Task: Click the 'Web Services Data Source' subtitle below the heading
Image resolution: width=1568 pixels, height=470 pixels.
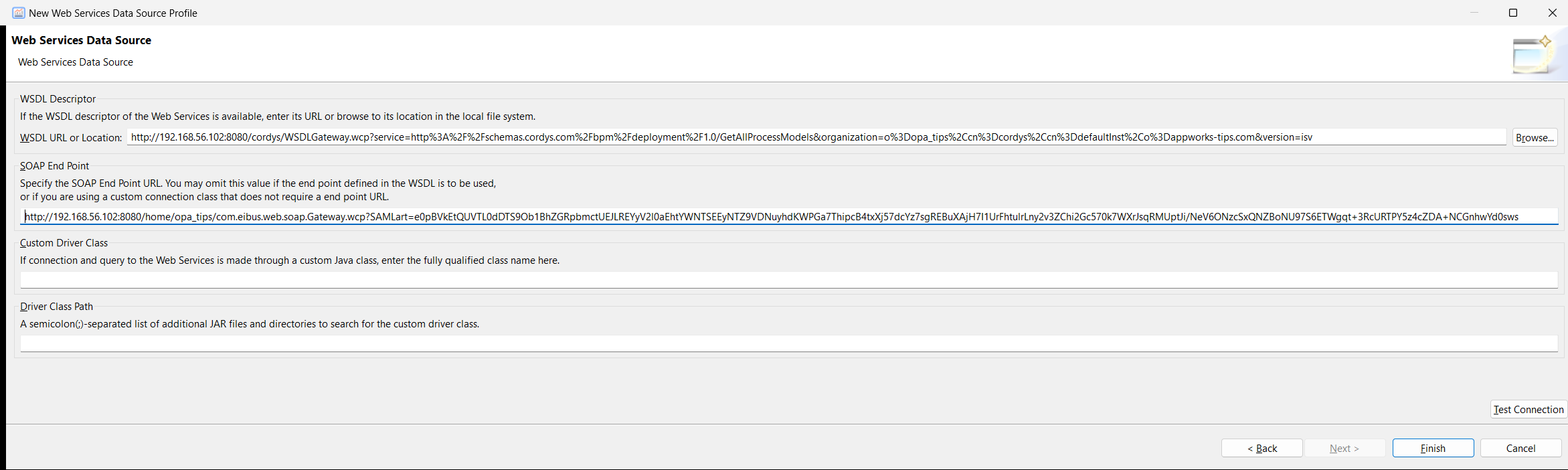Action: (76, 62)
